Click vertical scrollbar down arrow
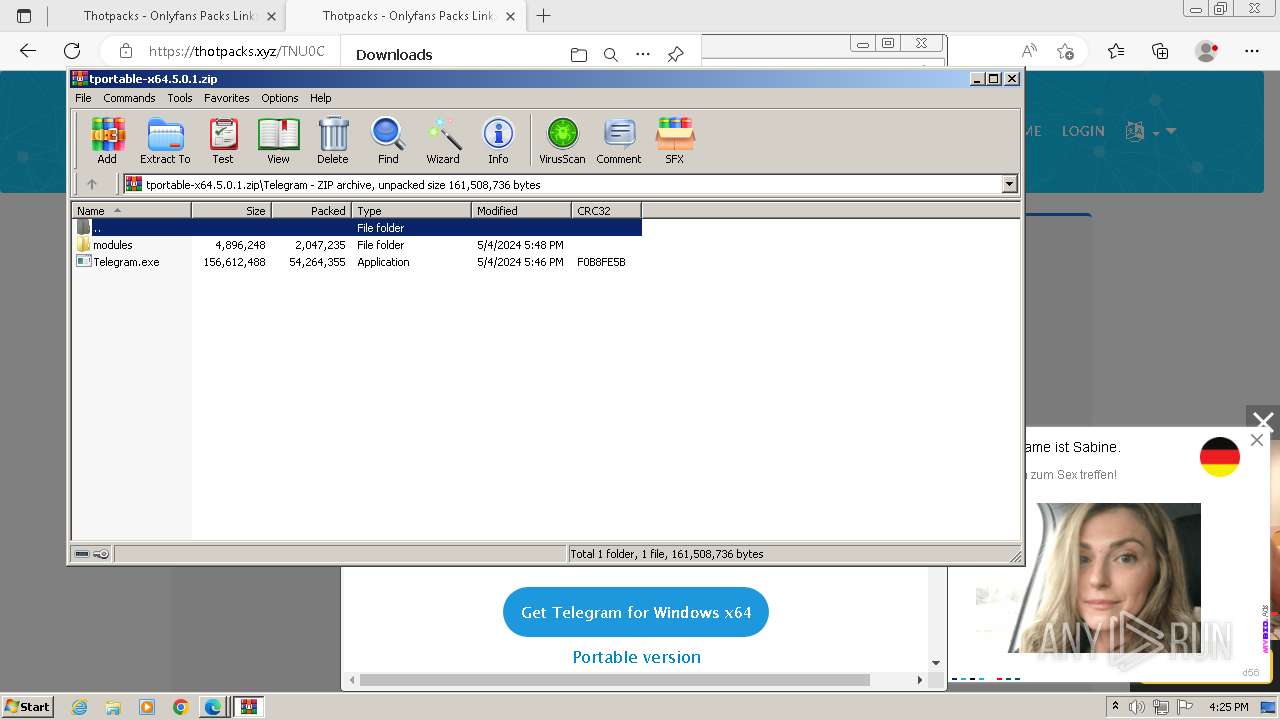 (936, 663)
